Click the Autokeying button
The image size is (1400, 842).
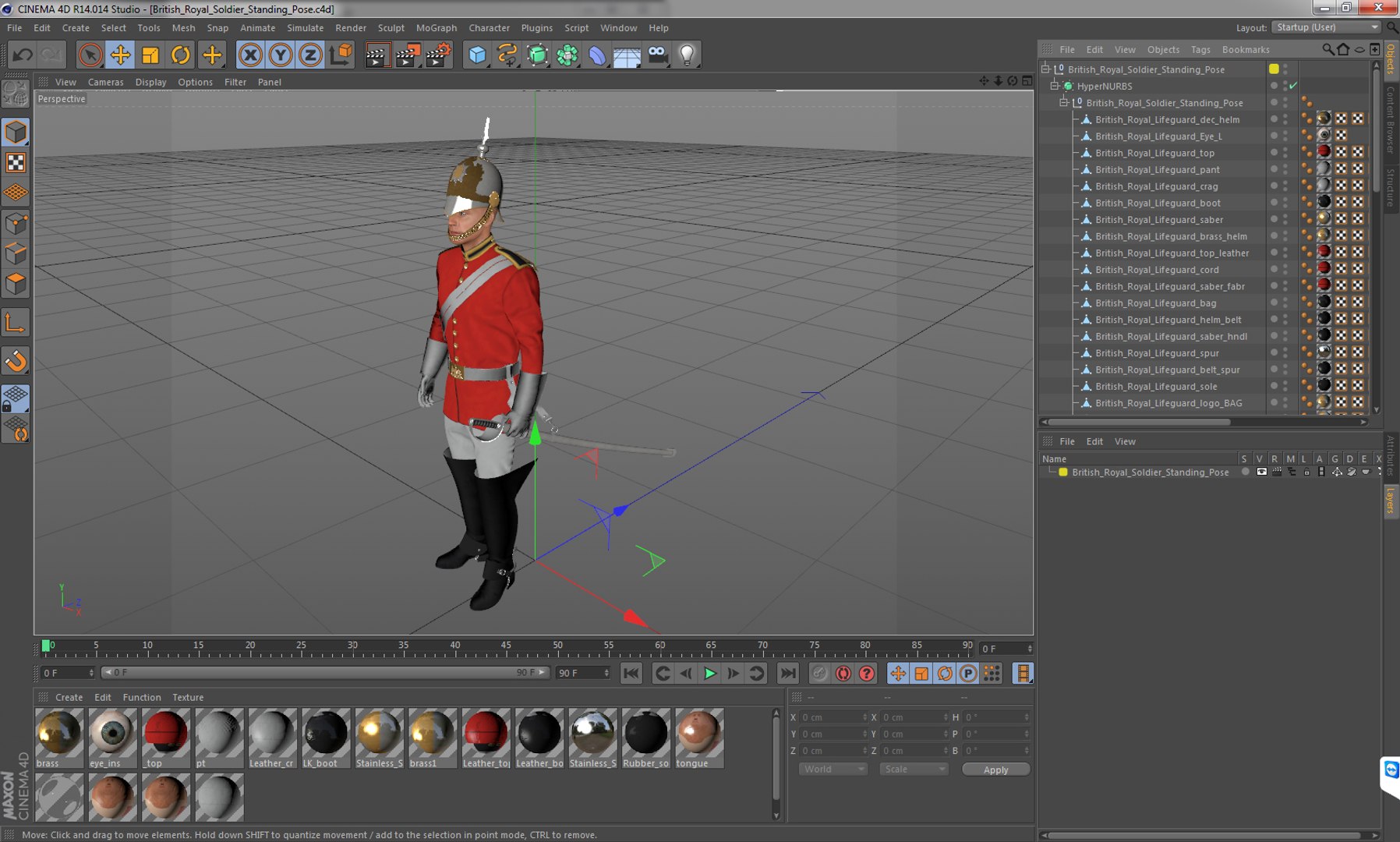(843, 674)
